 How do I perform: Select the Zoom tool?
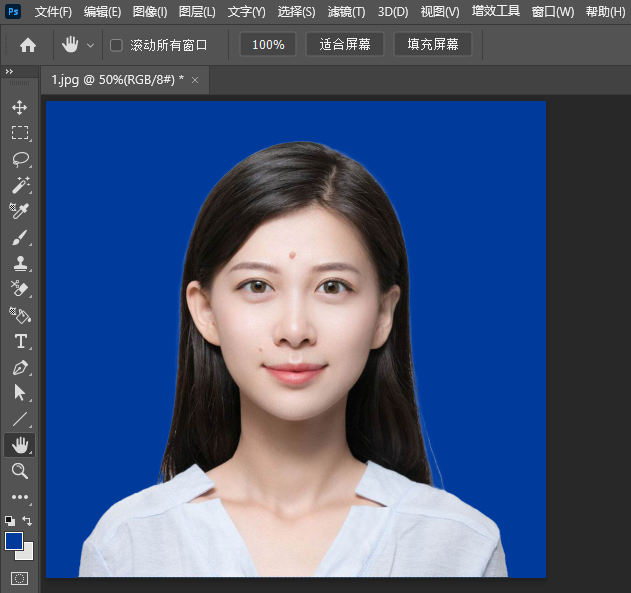pos(20,471)
